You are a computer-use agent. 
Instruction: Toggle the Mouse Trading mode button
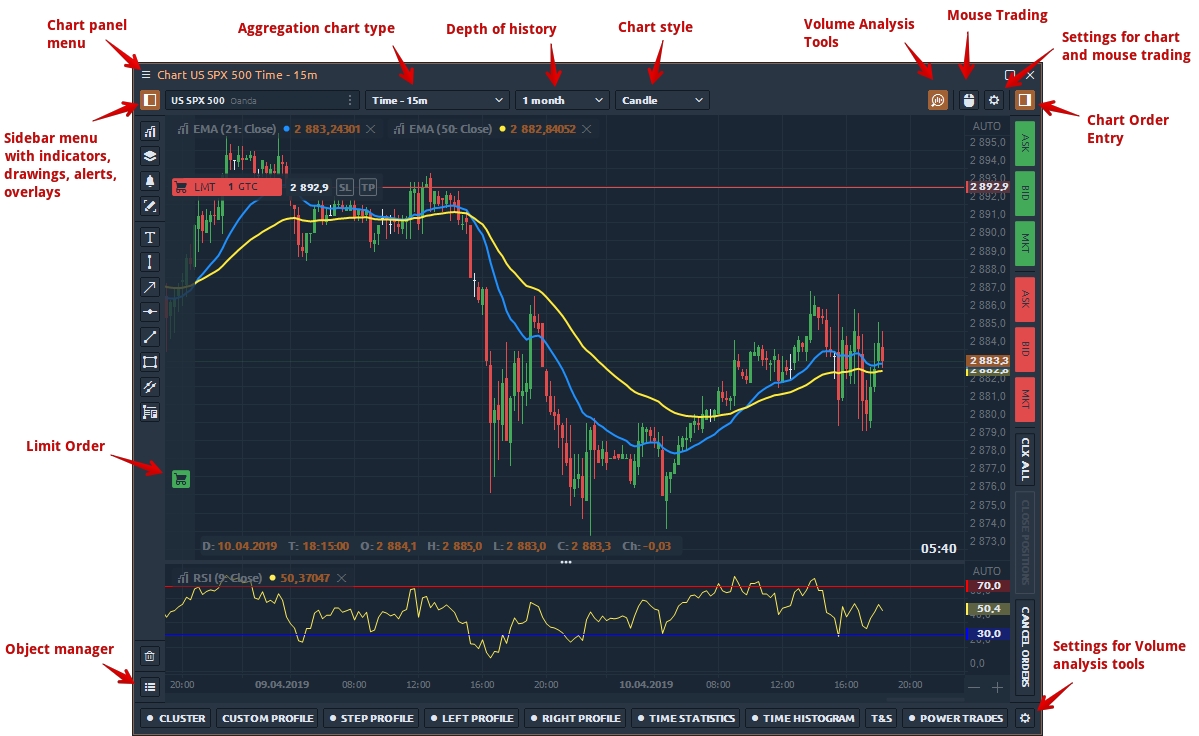pyautogui.click(x=967, y=100)
